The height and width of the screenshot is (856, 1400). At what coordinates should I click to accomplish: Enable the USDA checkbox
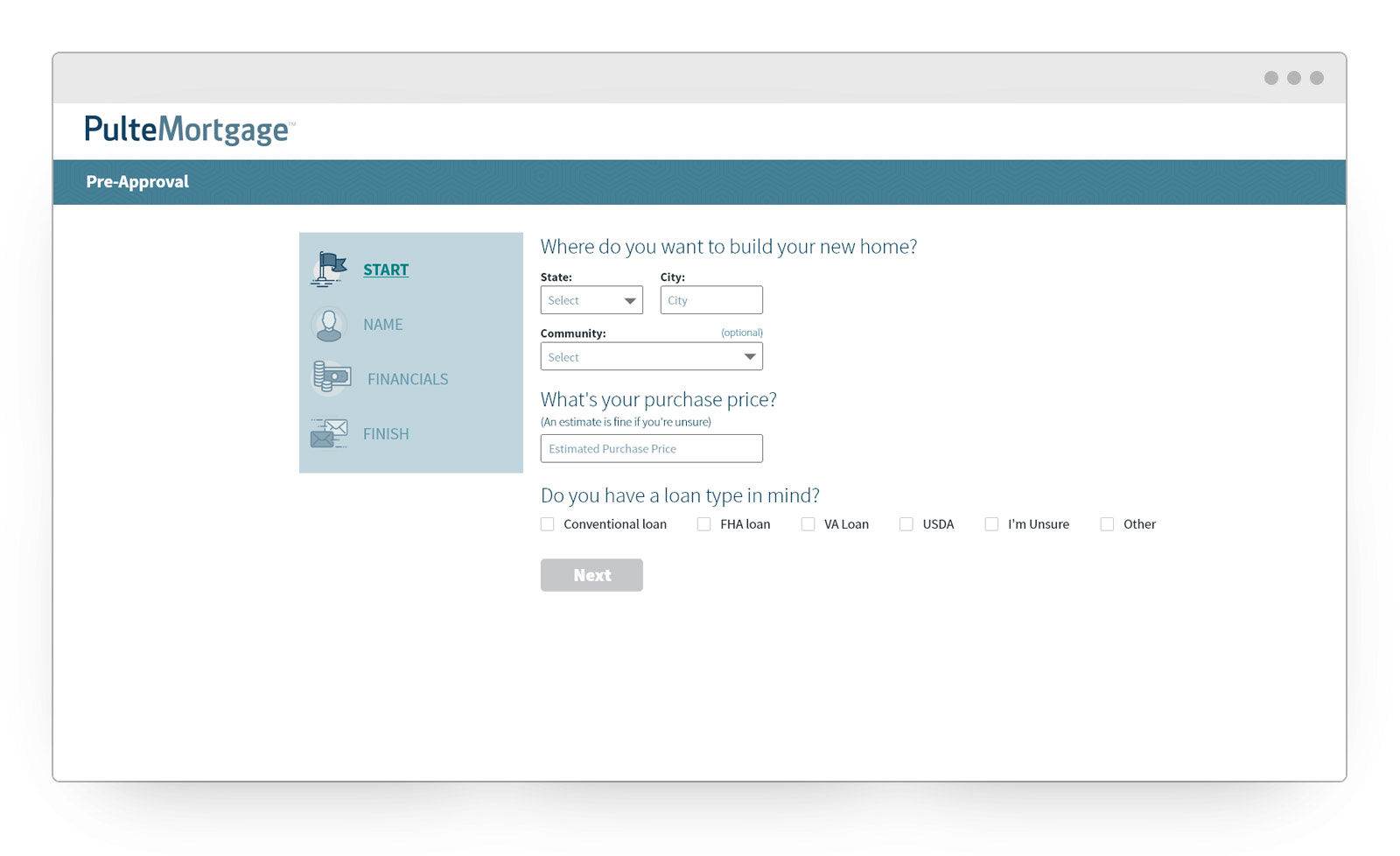(x=906, y=524)
